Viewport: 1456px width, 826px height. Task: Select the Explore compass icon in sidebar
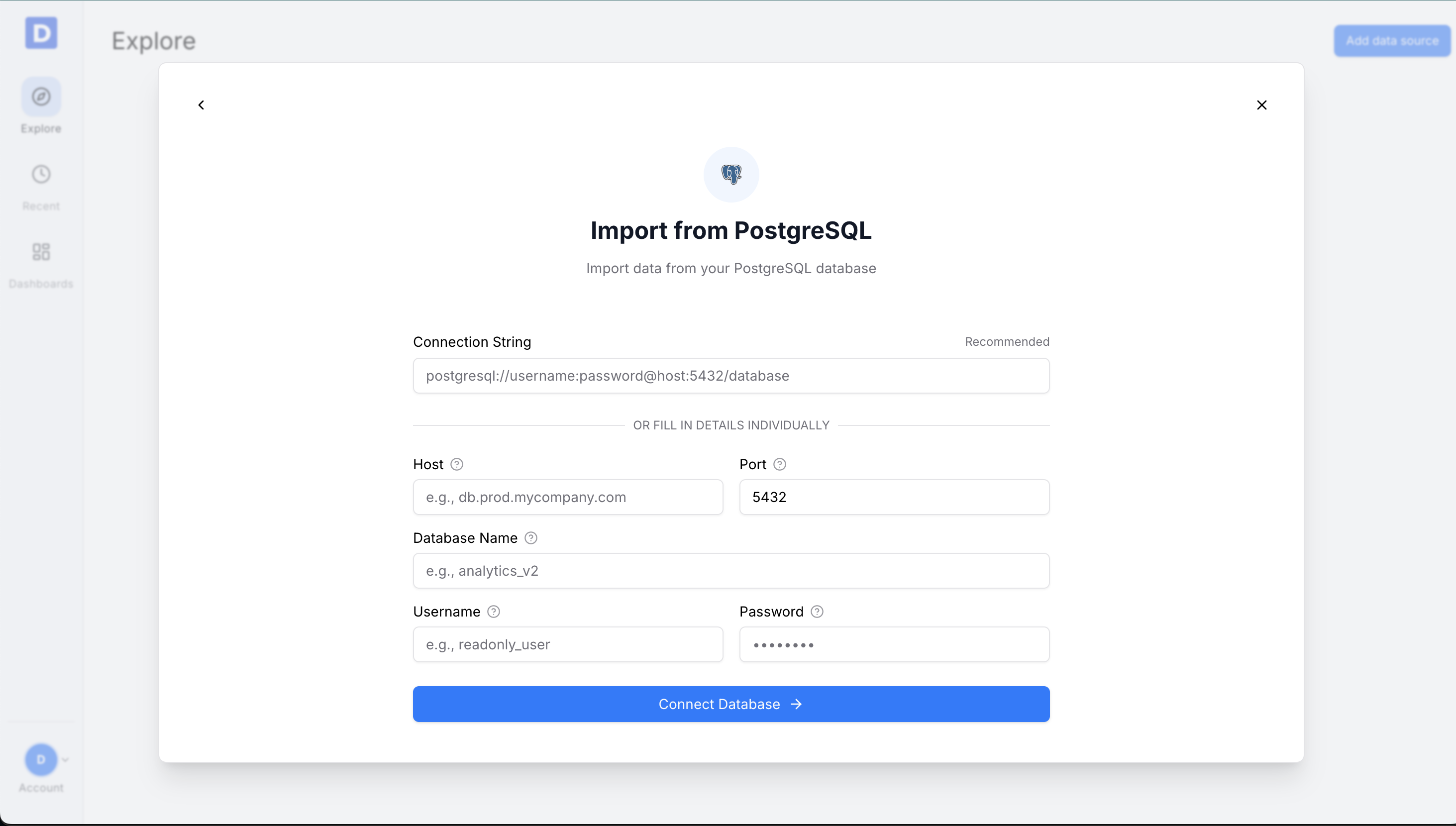click(40, 96)
